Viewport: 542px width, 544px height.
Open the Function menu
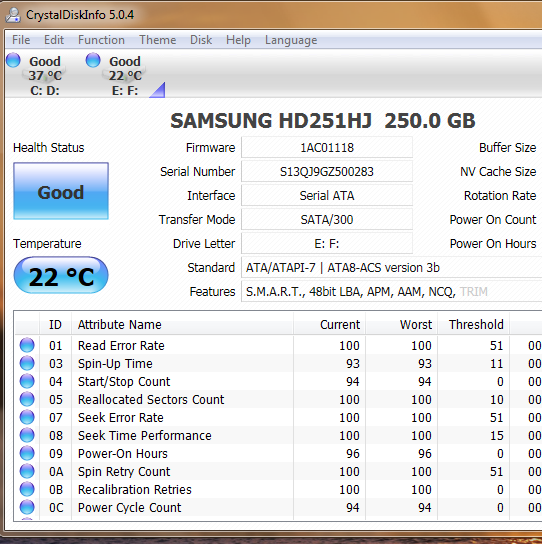click(101, 40)
